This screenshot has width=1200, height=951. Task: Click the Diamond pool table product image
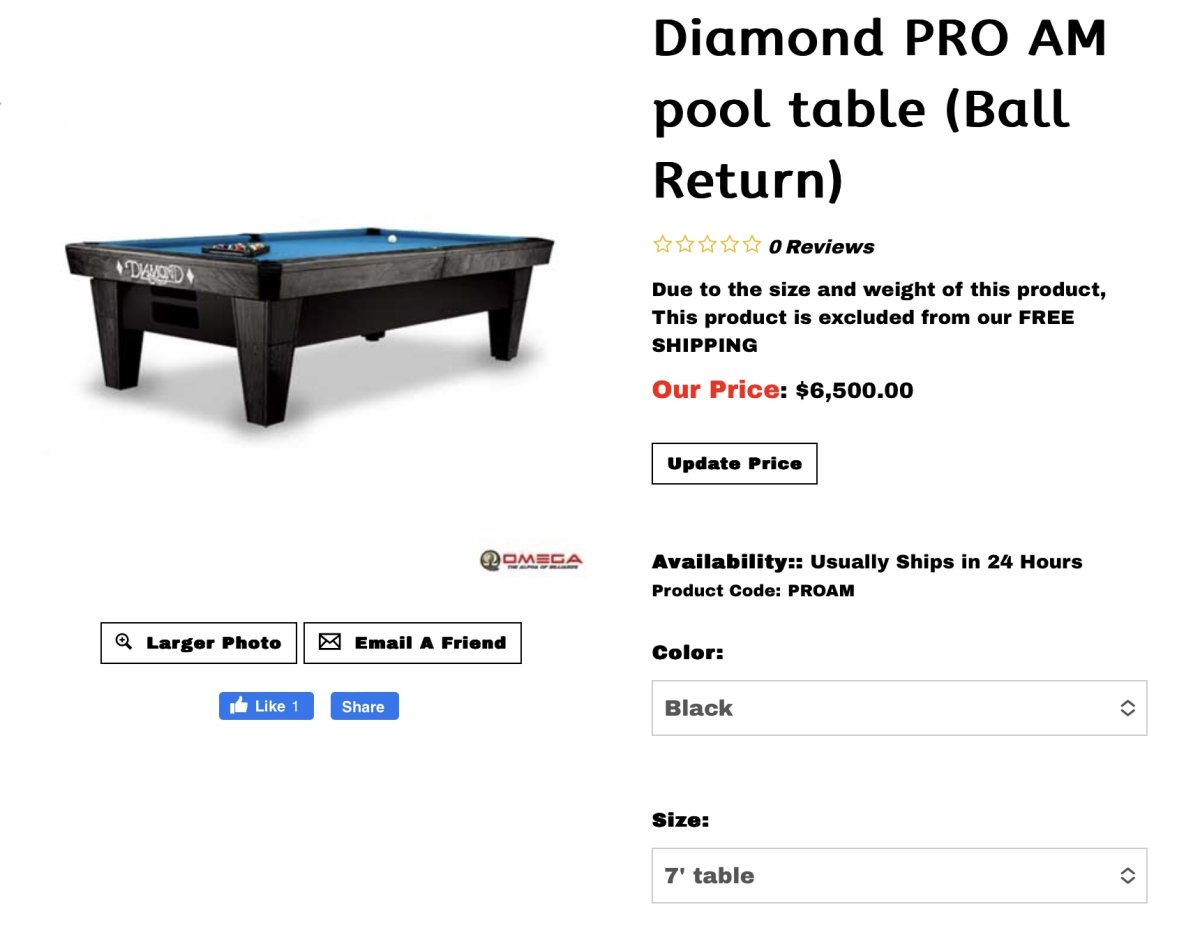coord(310,320)
